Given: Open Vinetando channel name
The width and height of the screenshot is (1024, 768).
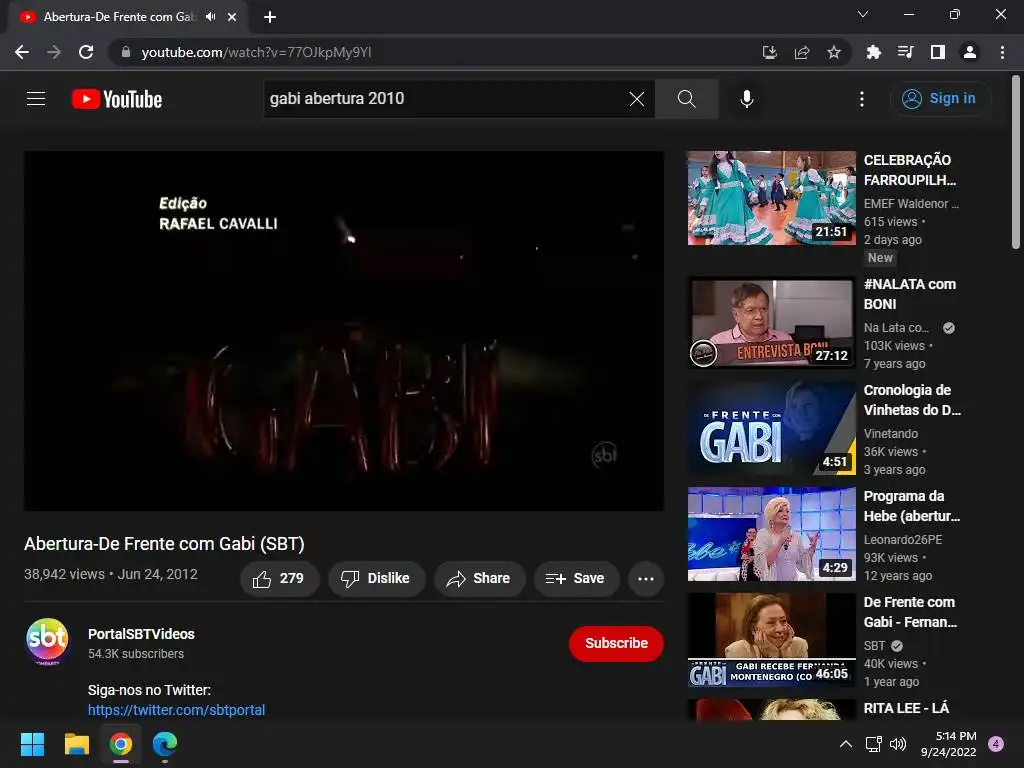Looking at the screenshot, I should point(891,434).
